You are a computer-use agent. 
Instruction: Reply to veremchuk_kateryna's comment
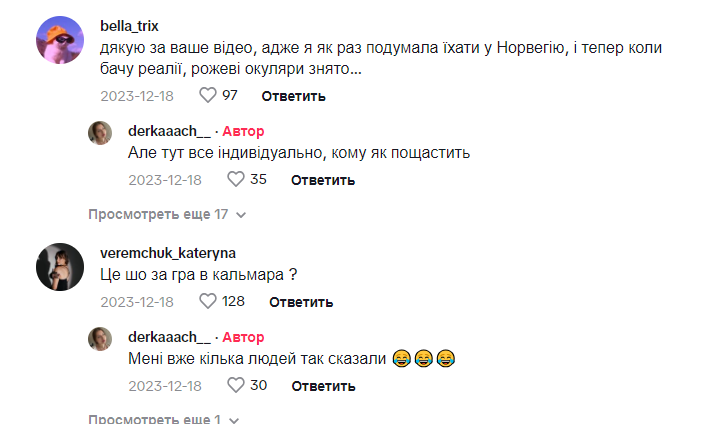pyautogui.click(x=301, y=301)
